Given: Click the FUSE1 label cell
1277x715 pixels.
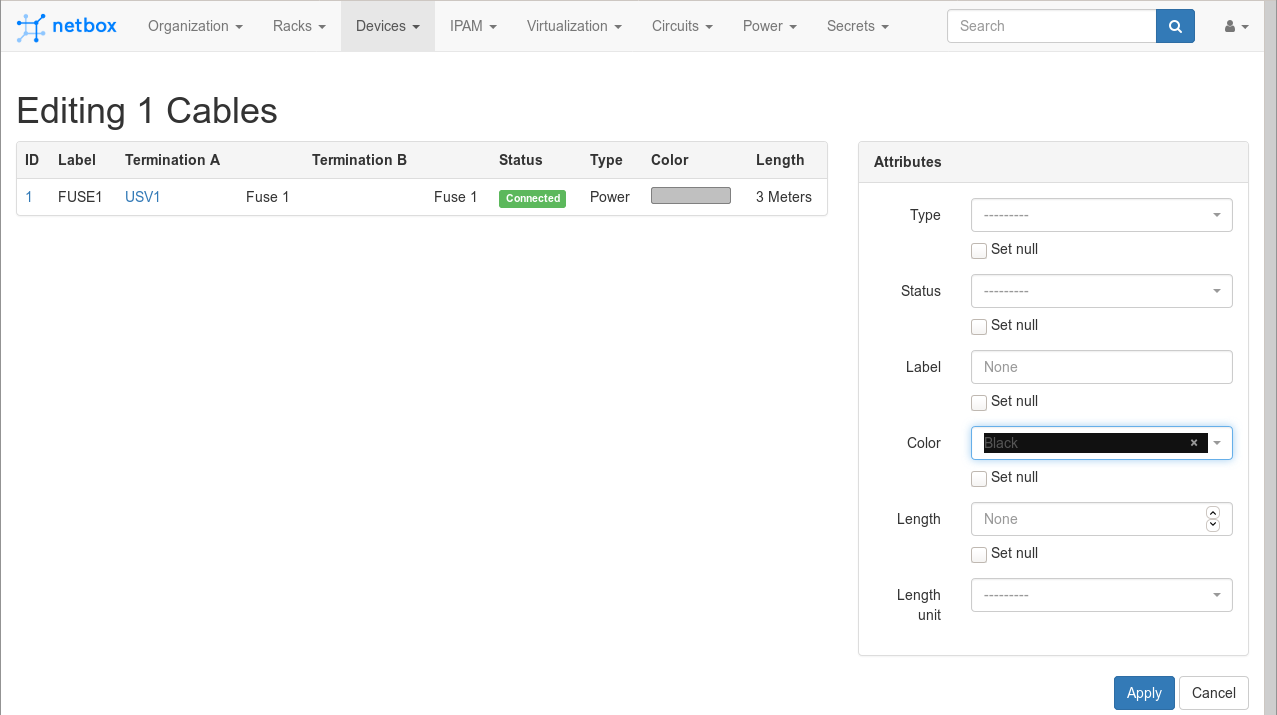Looking at the screenshot, I should (80, 197).
